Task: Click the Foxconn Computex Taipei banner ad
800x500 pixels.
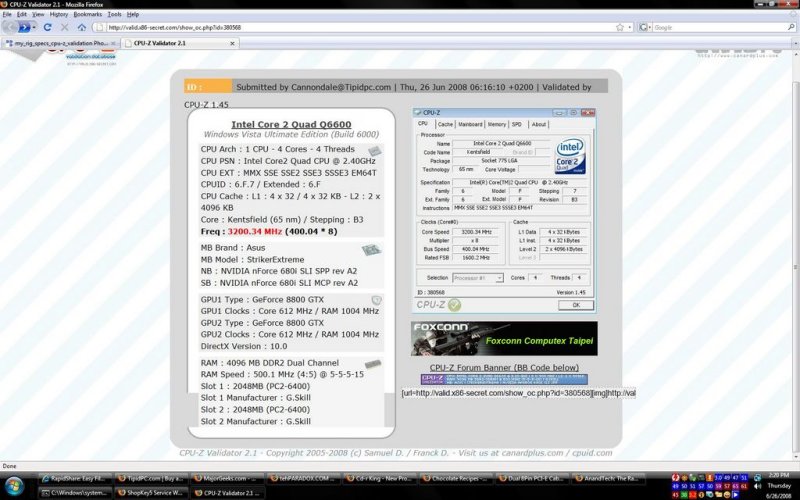Action: click(504, 338)
